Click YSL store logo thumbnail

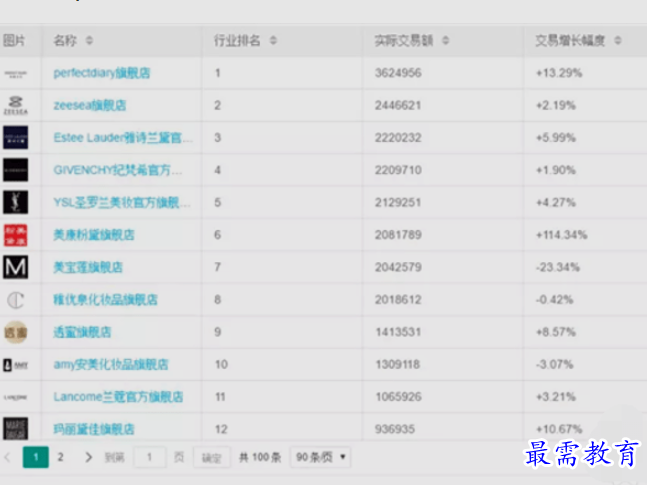coord(16,202)
